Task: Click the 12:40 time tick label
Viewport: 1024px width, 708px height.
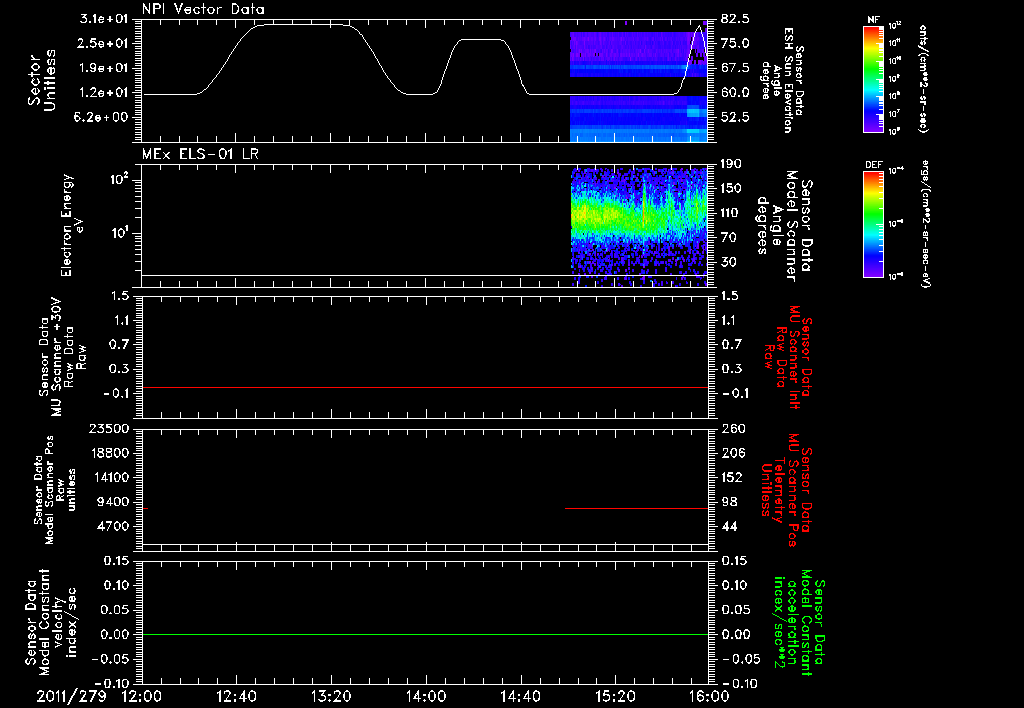Action: point(236,696)
